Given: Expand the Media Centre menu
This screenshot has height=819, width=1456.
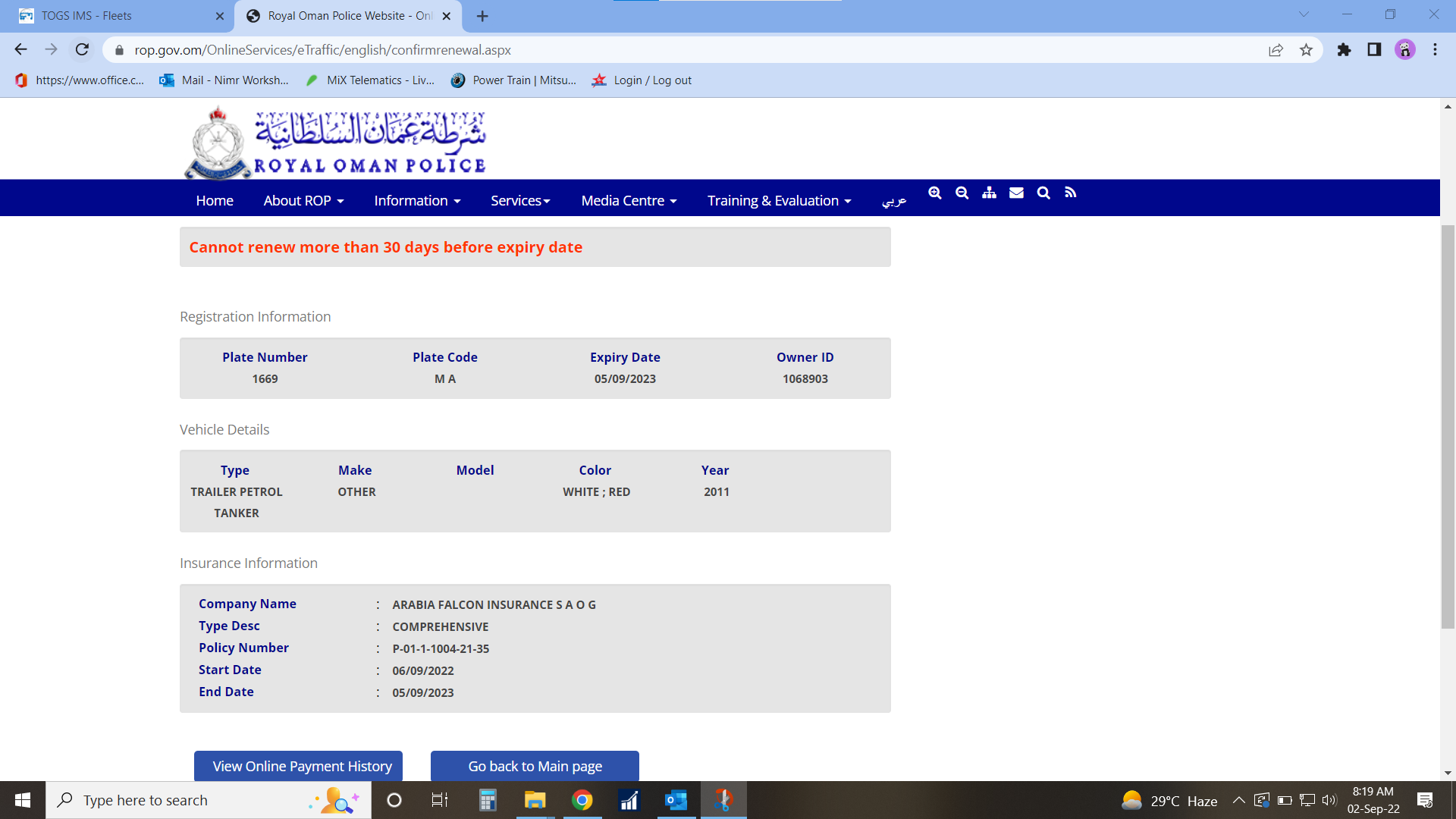Looking at the screenshot, I should pyautogui.click(x=629, y=201).
